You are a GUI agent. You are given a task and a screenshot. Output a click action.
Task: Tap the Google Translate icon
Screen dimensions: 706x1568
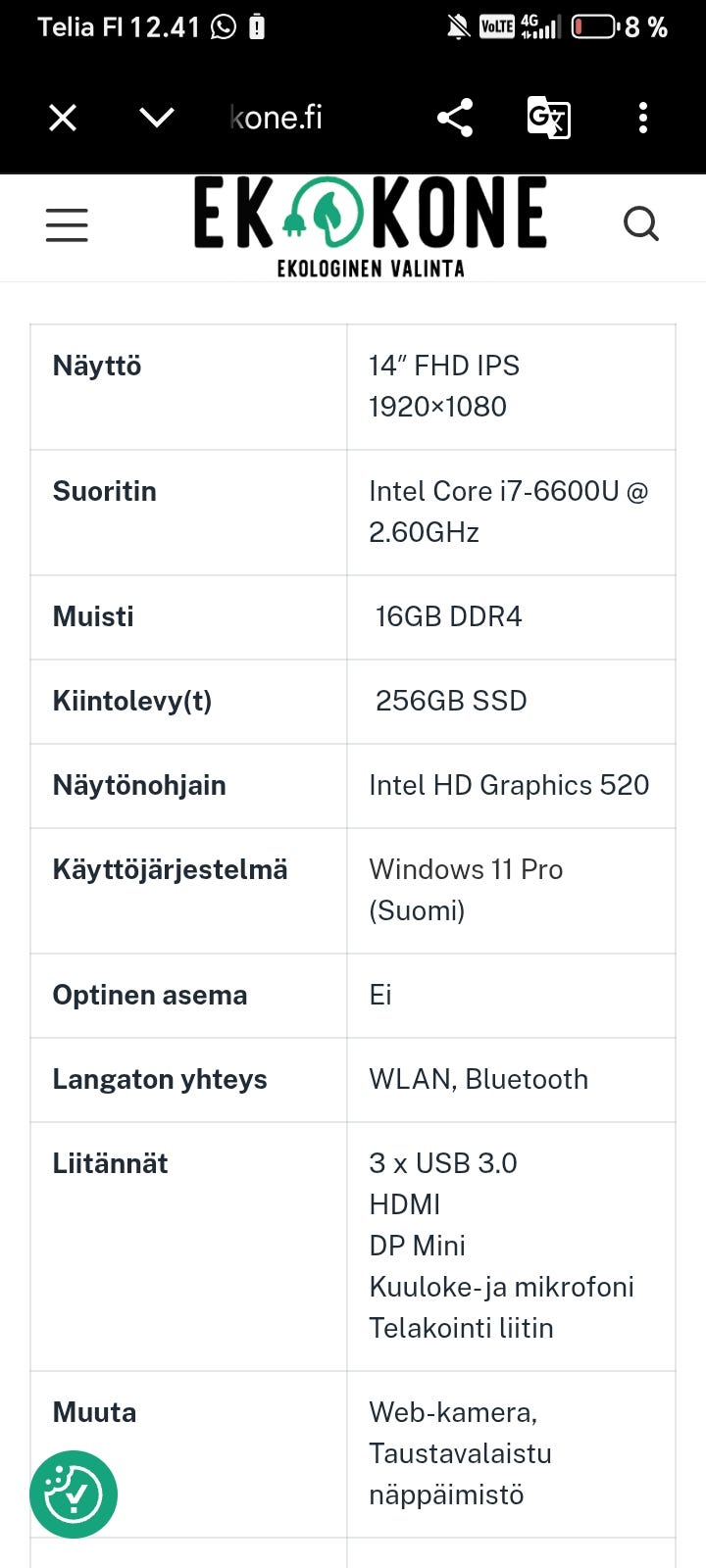coord(548,119)
